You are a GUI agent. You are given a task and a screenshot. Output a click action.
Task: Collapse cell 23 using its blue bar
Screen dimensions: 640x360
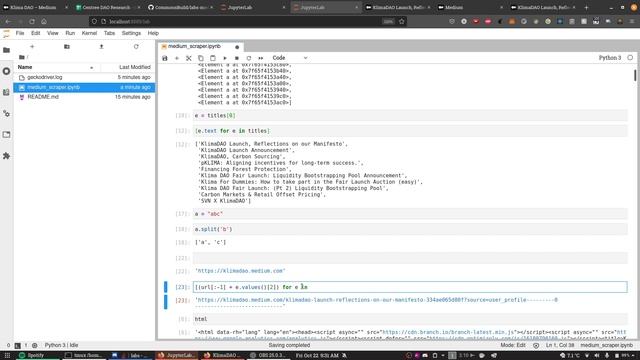(166, 287)
